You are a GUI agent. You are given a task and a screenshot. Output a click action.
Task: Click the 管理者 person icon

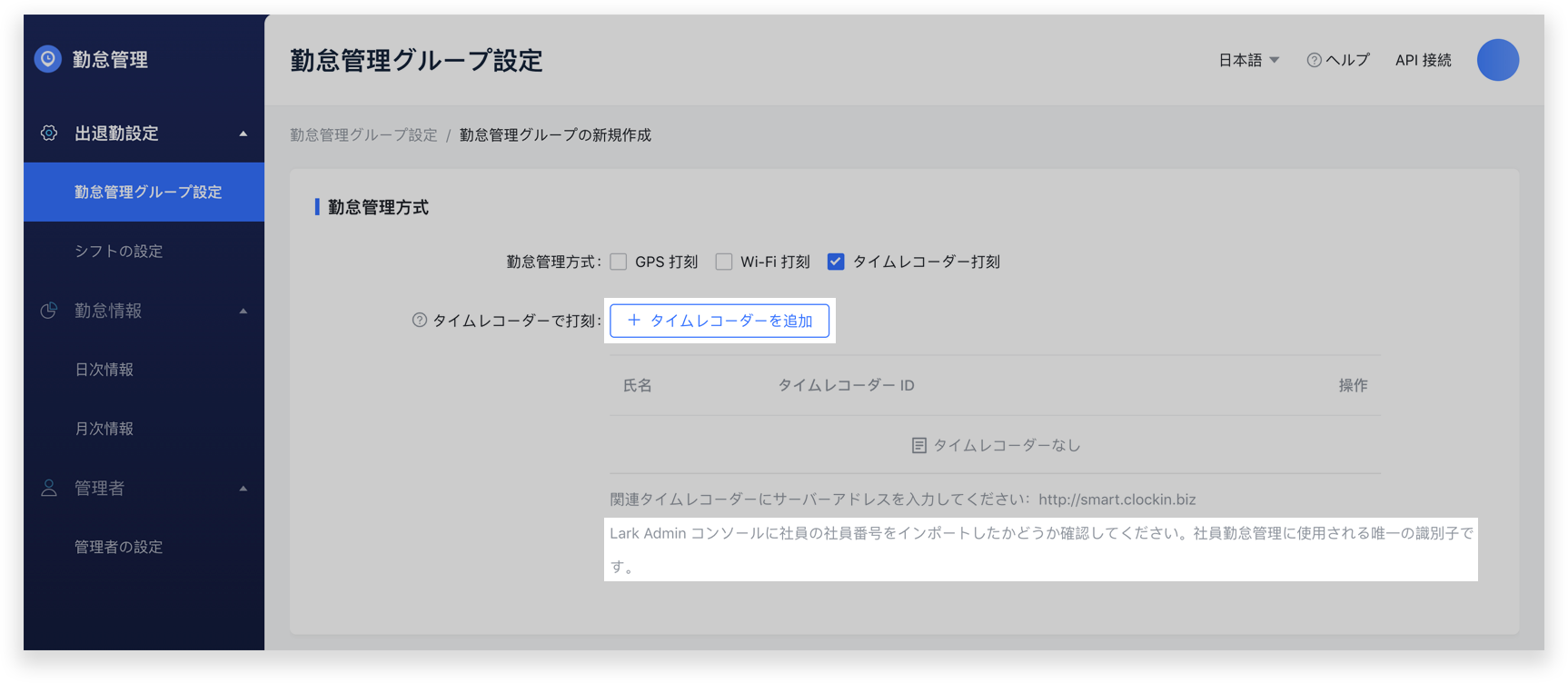point(49,489)
